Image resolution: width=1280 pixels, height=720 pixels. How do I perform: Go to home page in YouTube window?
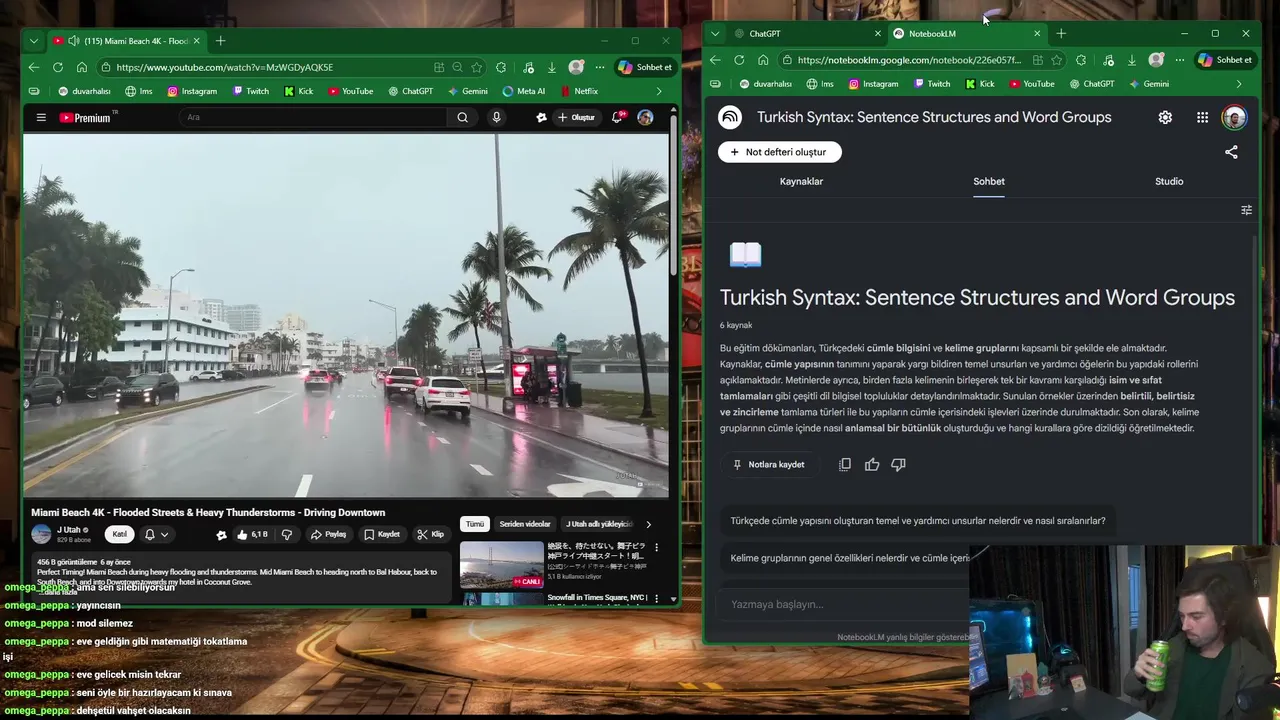click(x=82, y=67)
